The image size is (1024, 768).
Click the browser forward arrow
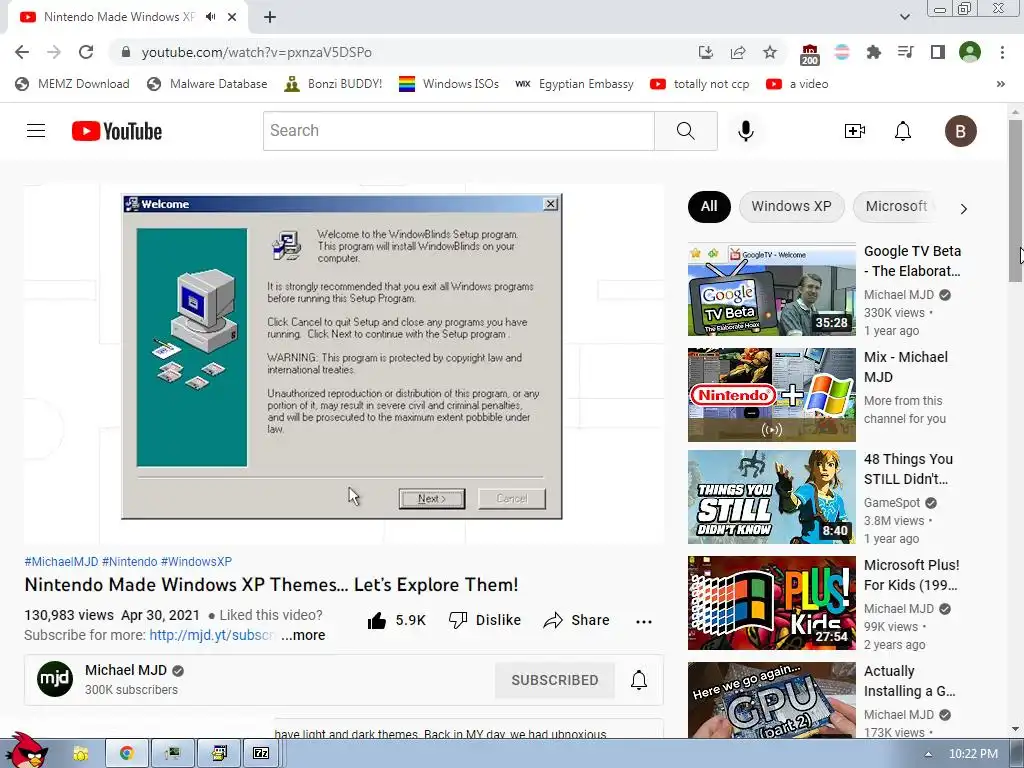pos(54,52)
